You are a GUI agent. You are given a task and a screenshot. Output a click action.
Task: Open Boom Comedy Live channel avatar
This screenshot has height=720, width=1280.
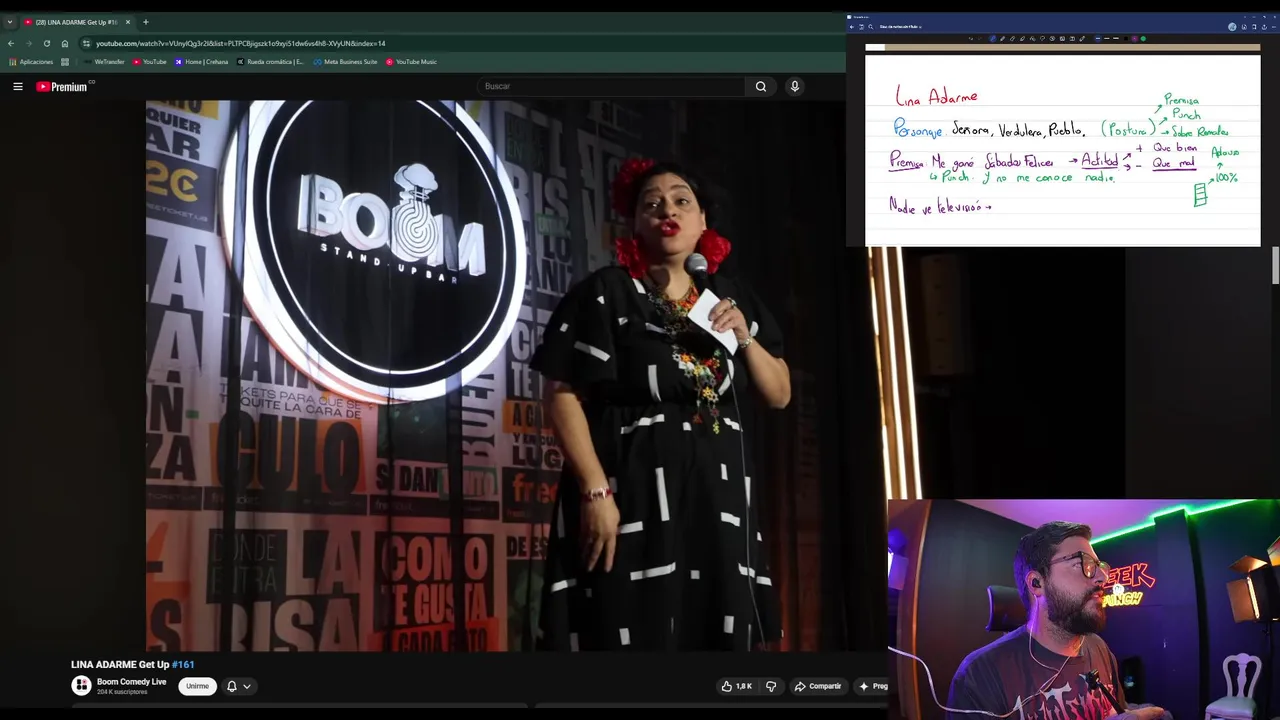point(81,686)
